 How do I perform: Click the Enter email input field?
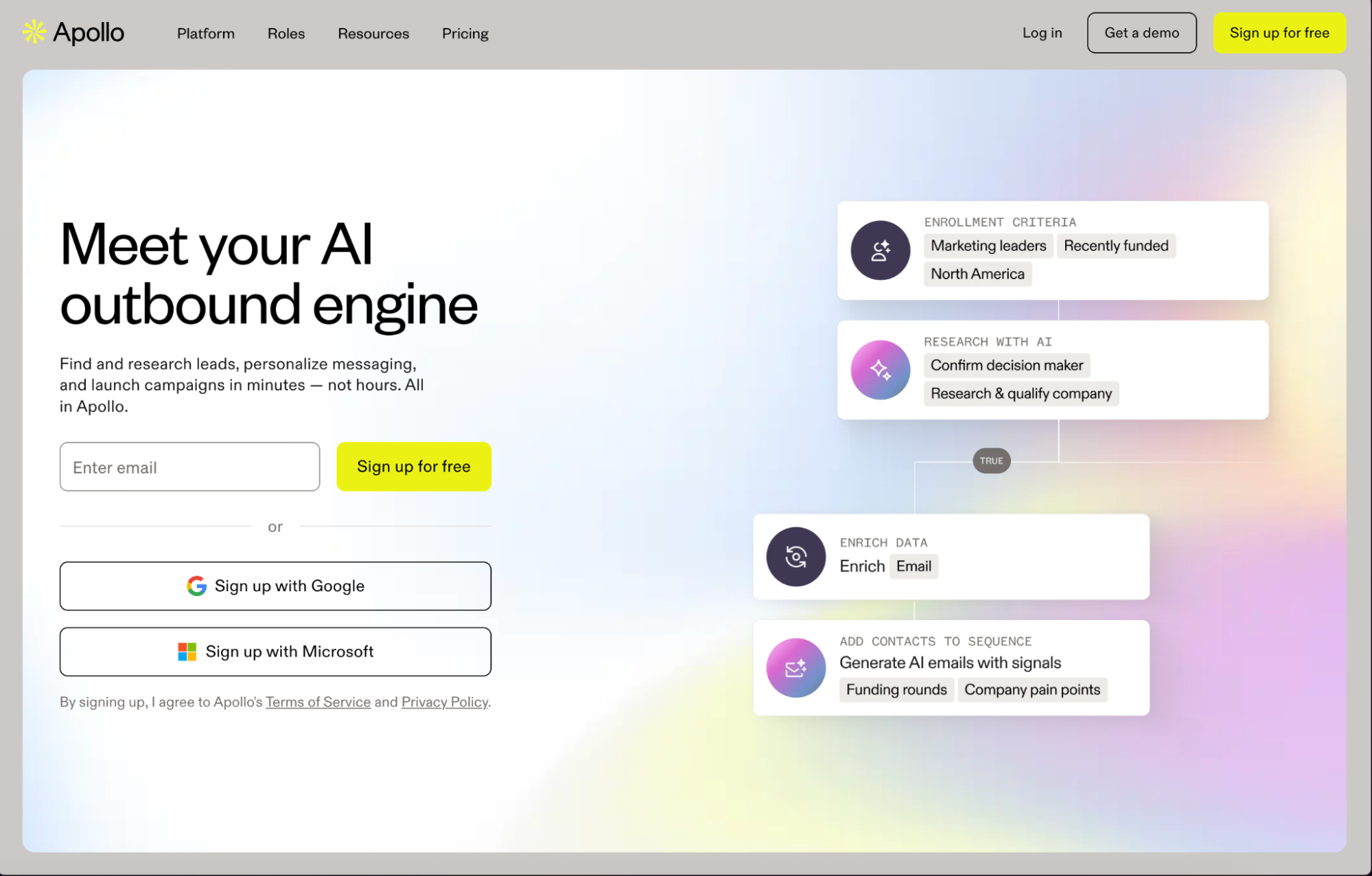[189, 466]
